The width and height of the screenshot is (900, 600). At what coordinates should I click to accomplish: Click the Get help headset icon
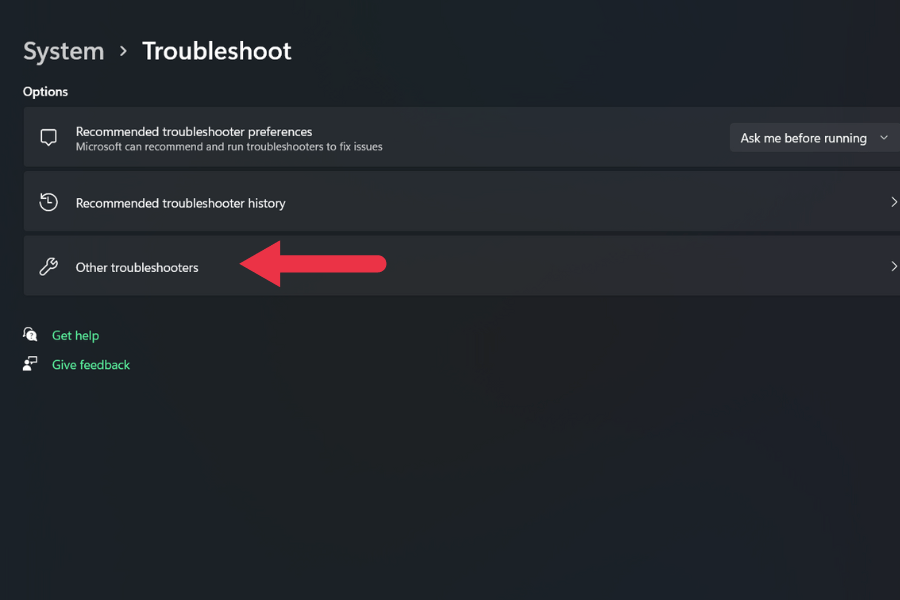pyautogui.click(x=30, y=334)
